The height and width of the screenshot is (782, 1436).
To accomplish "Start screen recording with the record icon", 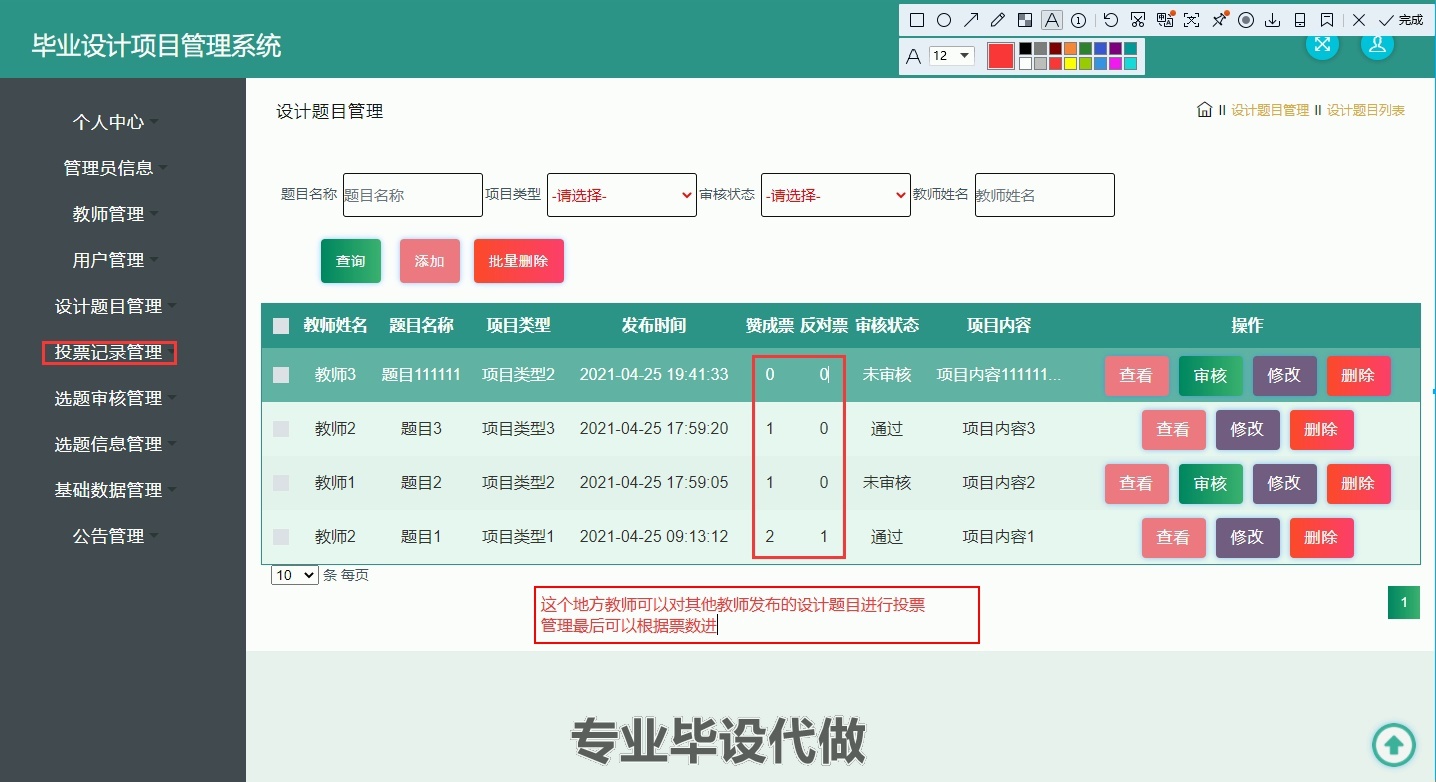I will click(x=1246, y=20).
